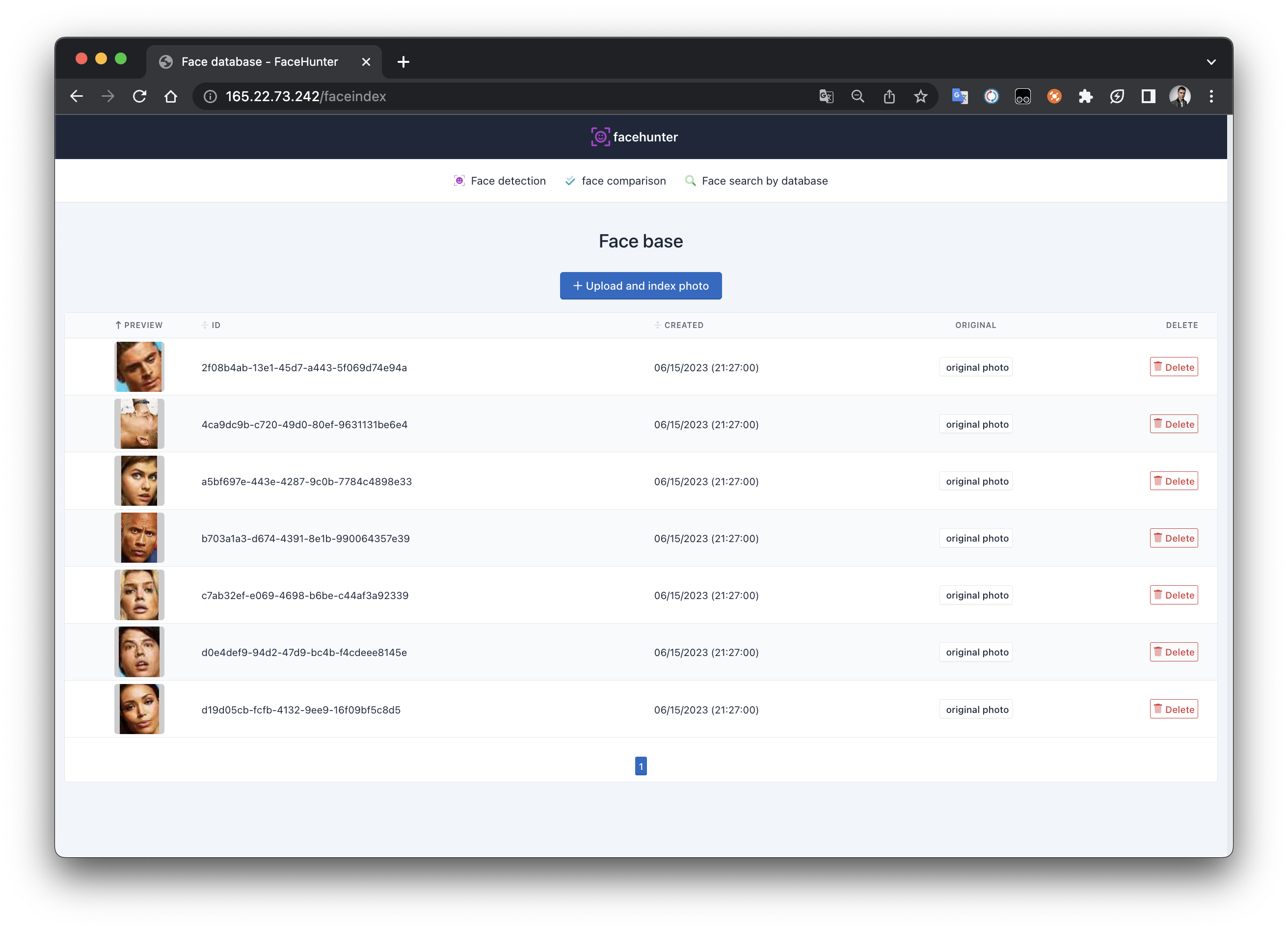This screenshot has height=930, width=1288.
Task: Delete the 4ca9dc9b face entry
Action: [1174, 424]
